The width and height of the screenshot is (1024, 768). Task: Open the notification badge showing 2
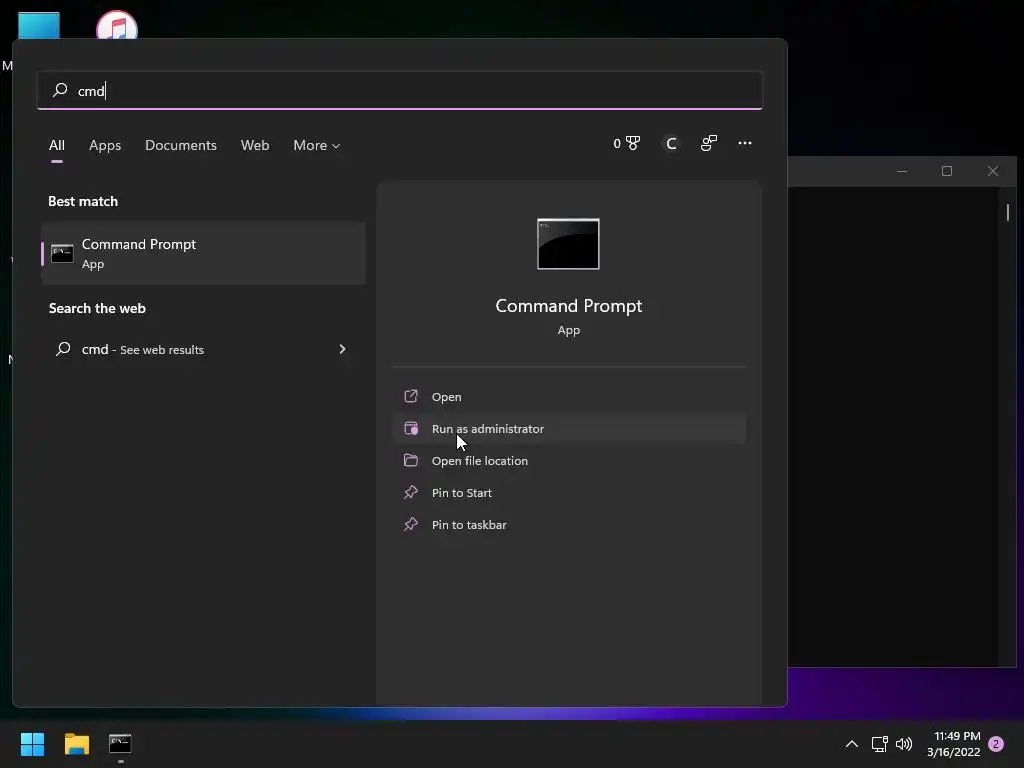996,744
